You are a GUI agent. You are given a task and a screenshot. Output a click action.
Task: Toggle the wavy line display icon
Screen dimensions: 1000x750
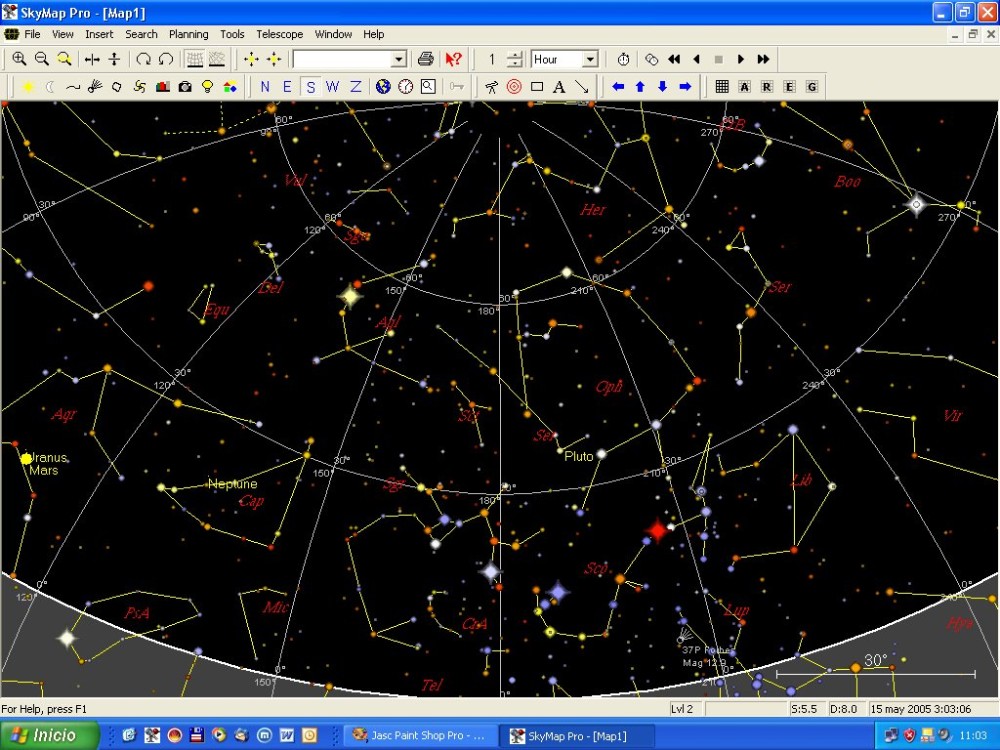click(73, 87)
